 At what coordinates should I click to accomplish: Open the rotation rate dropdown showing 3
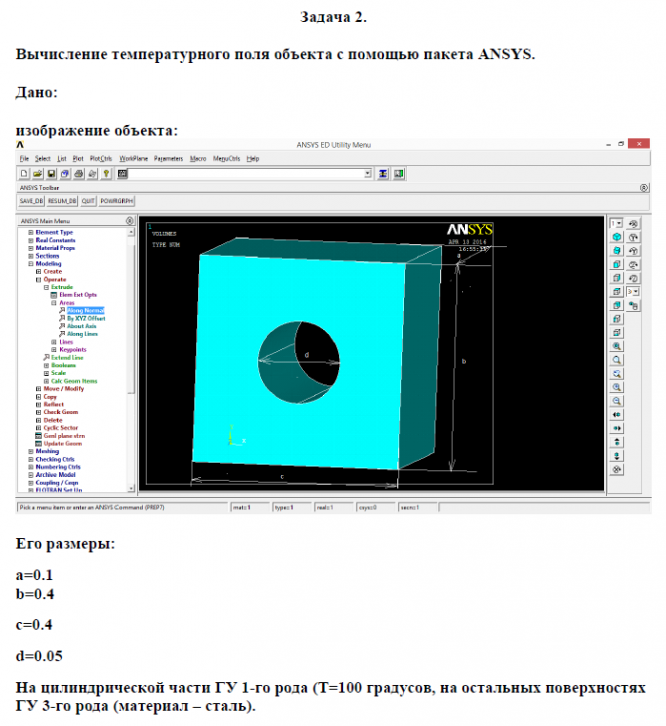tap(636, 292)
